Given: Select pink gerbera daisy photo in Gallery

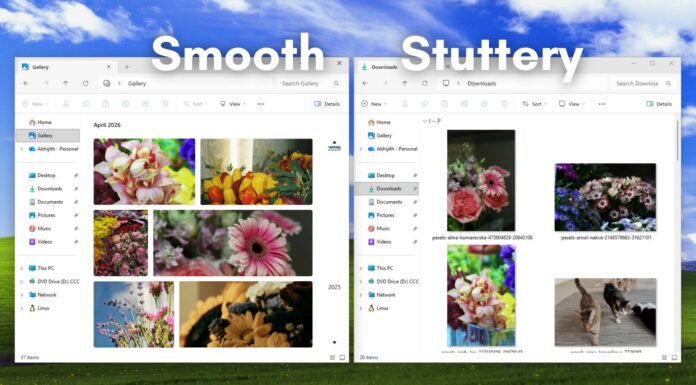Looking at the screenshot, I should [x=233, y=243].
